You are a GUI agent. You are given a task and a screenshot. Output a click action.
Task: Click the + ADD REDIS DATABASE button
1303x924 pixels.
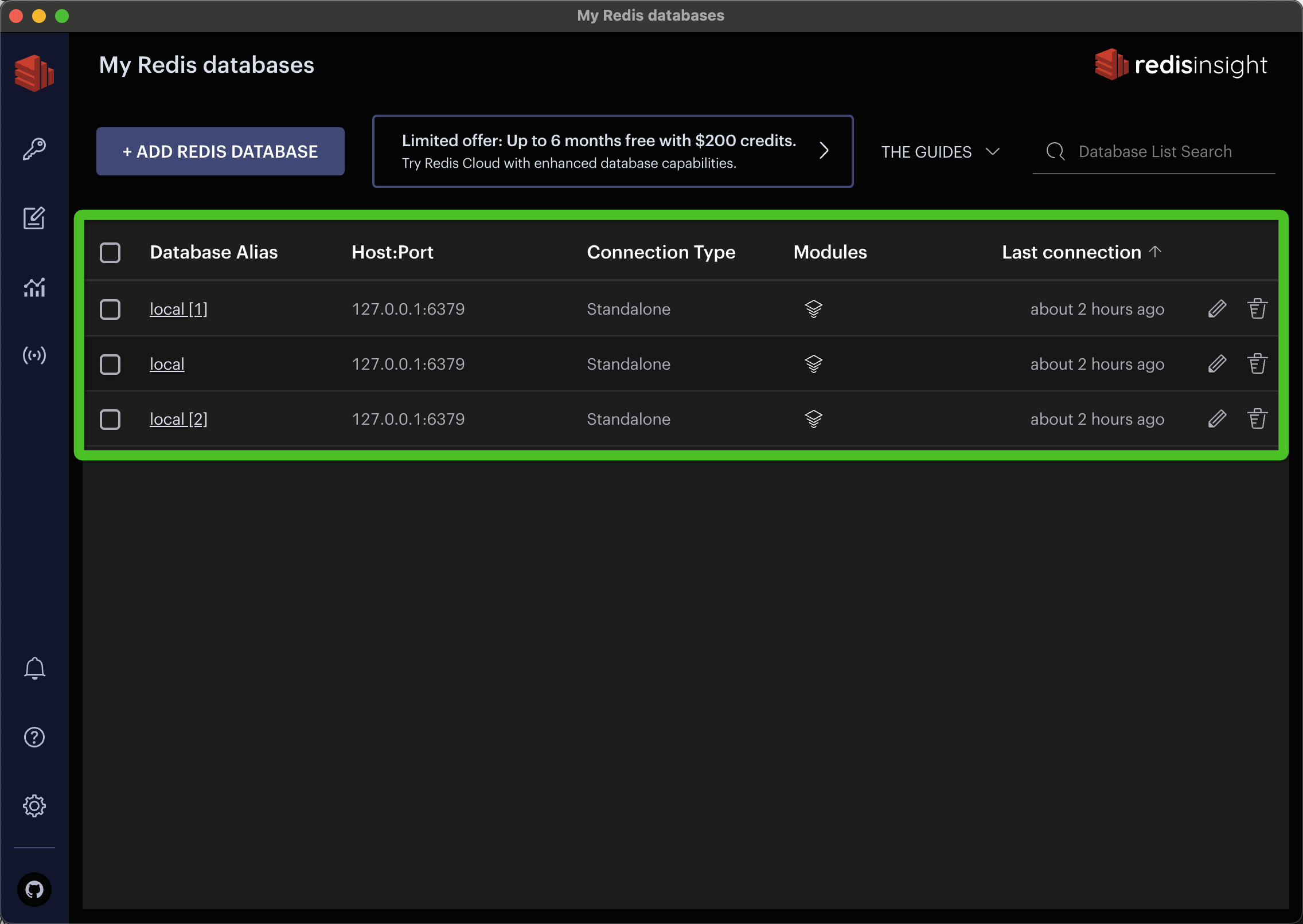(x=220, y=151)
